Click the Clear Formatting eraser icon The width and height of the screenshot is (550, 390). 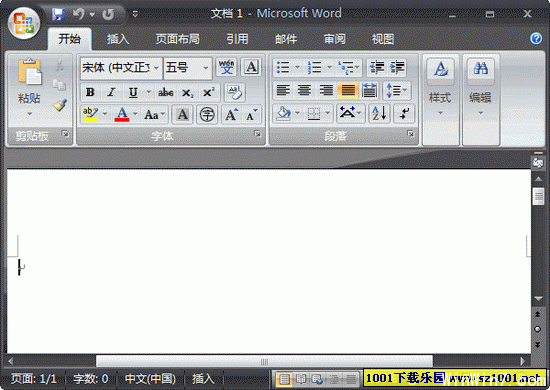(234, 93)
